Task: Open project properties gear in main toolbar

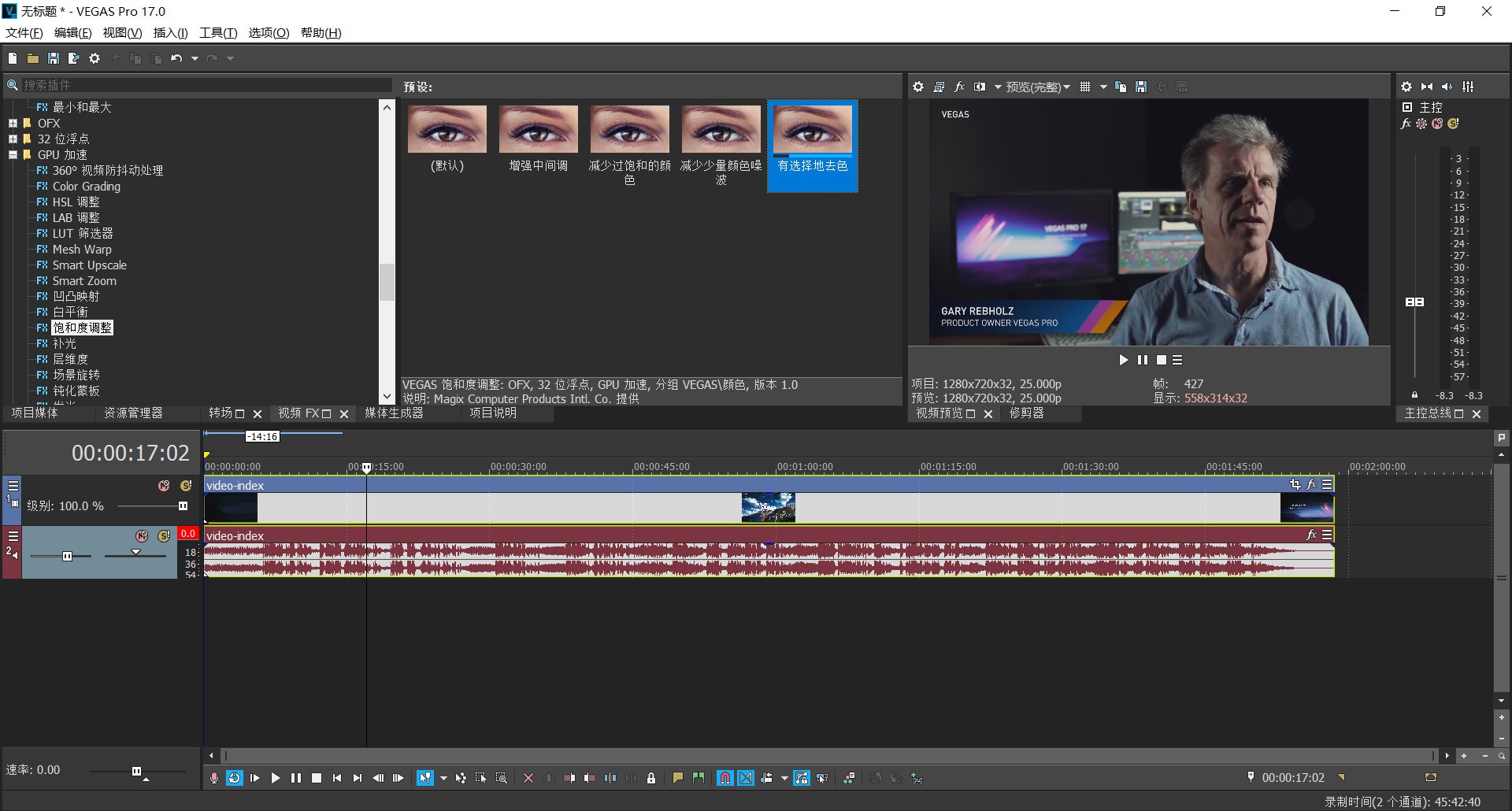Action: pyautogui.click(x=94, y=58)
